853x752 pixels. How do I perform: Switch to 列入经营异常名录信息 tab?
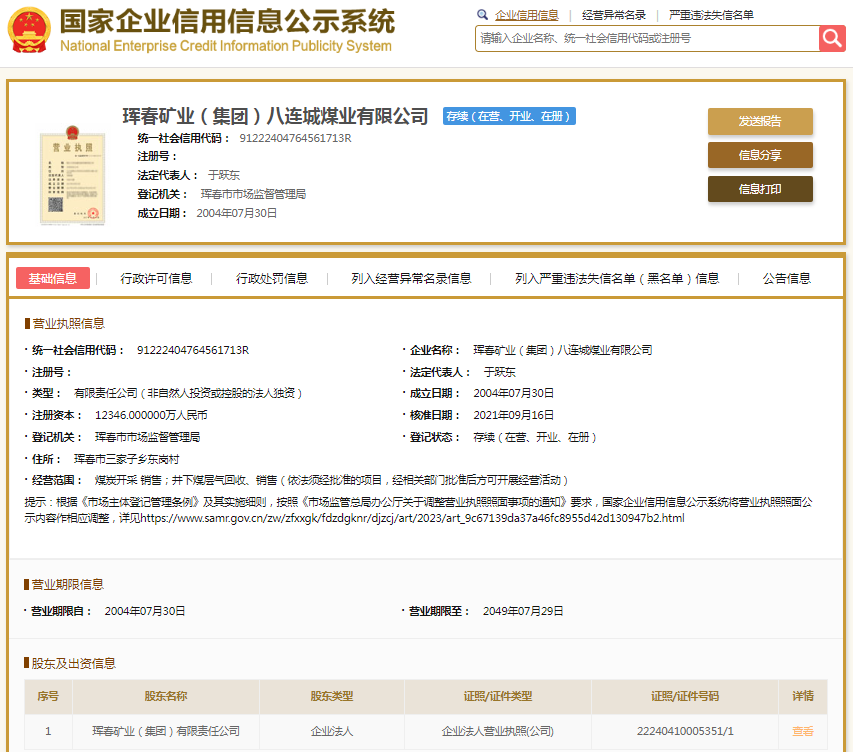click(411, 278)
